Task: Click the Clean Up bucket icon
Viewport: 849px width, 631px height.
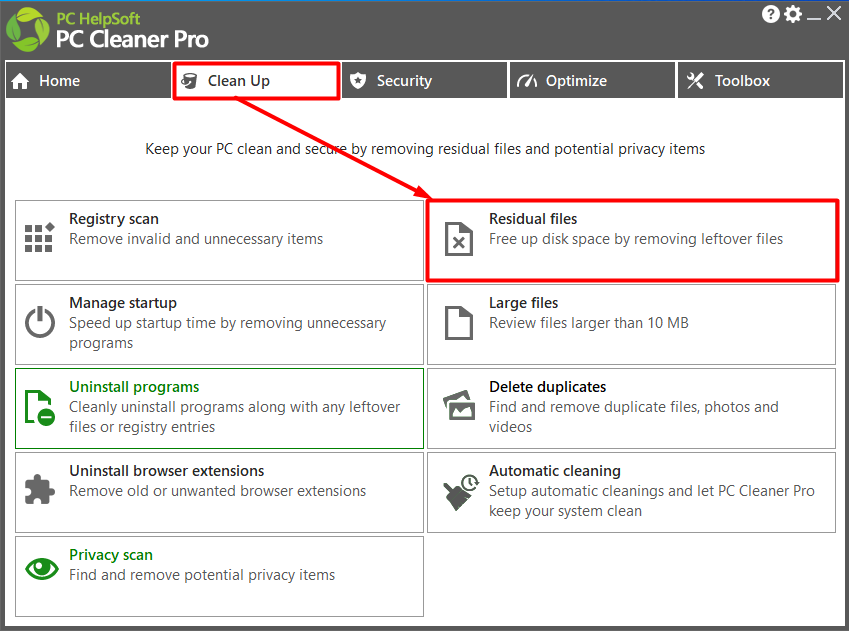Action: 189,81
